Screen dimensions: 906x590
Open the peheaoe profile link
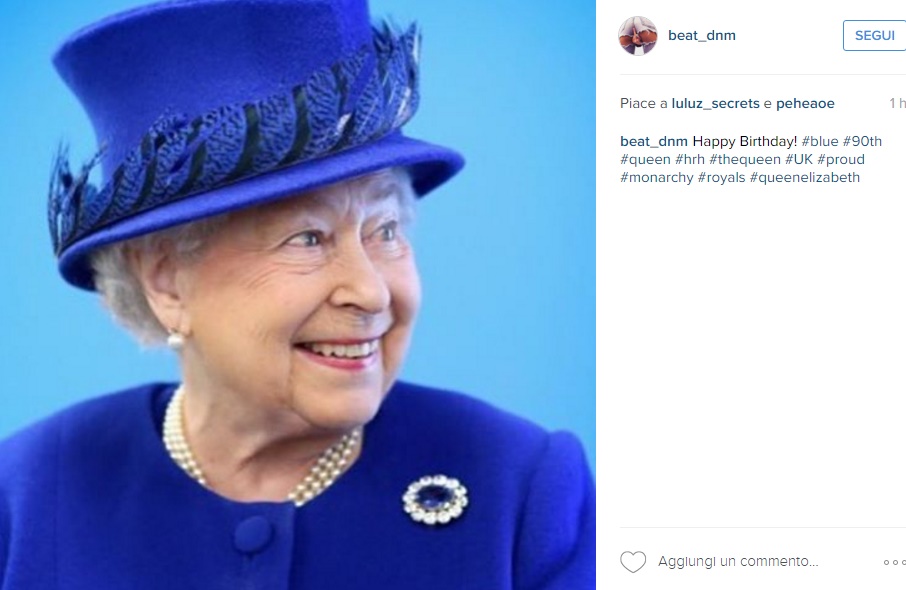click(x=805, y=103)
